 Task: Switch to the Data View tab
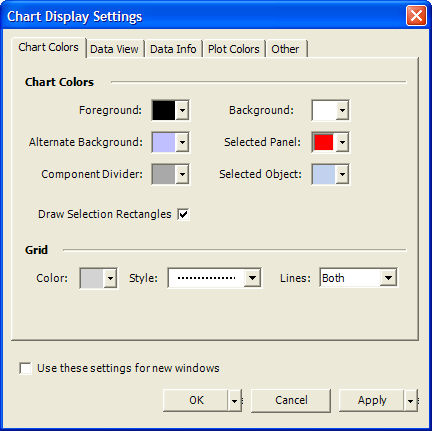pyautogui.click(x=114, y=49)
